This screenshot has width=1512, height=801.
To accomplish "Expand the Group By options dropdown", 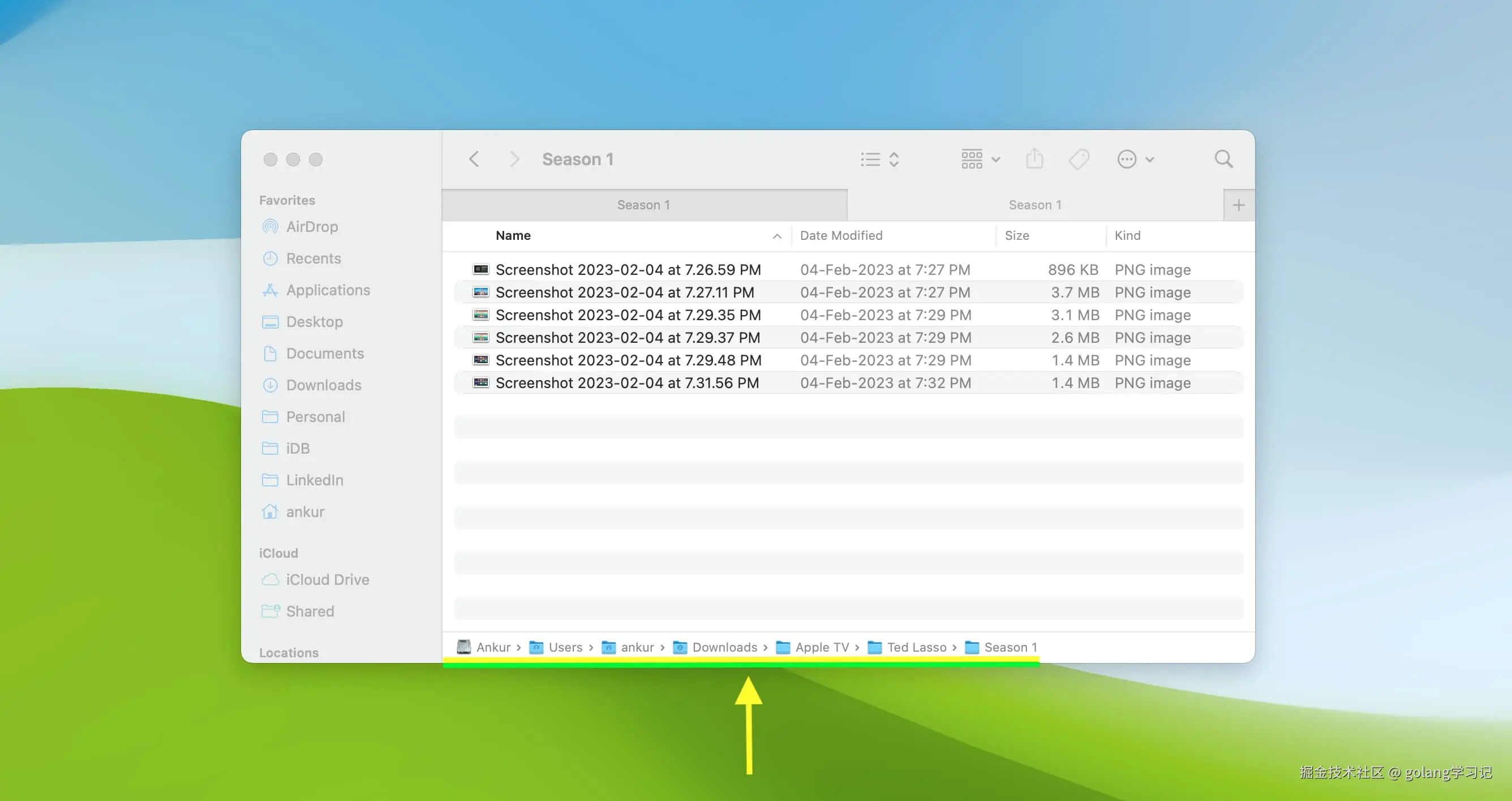I will (x=980, y=159).
